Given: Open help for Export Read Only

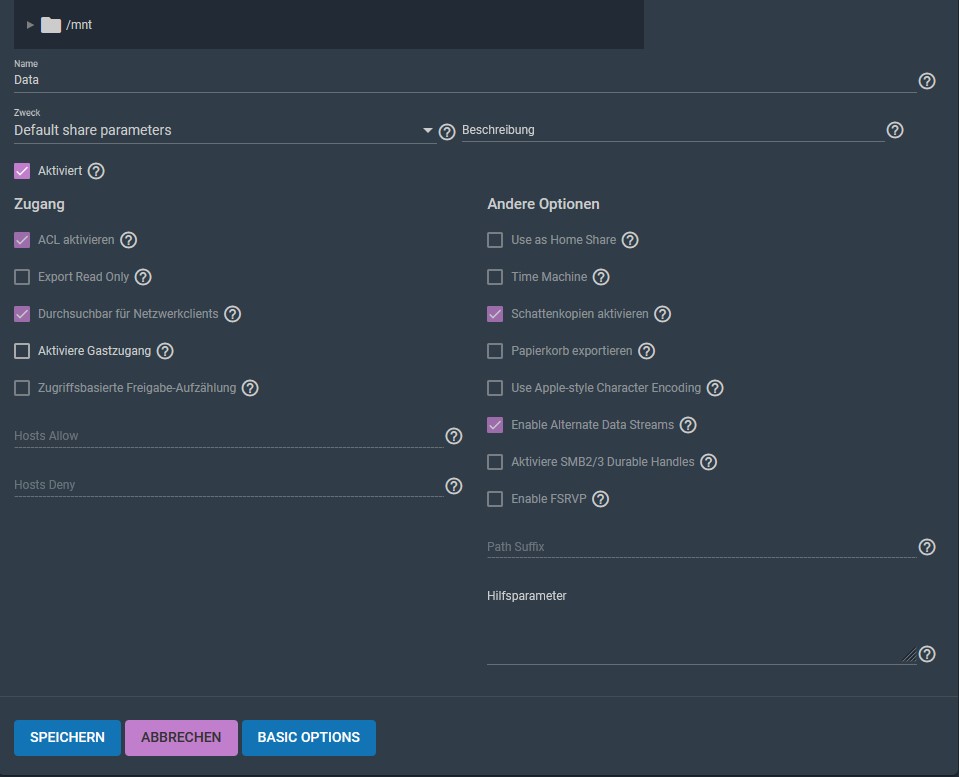Looking at the screenshot, I should [143, 277].
